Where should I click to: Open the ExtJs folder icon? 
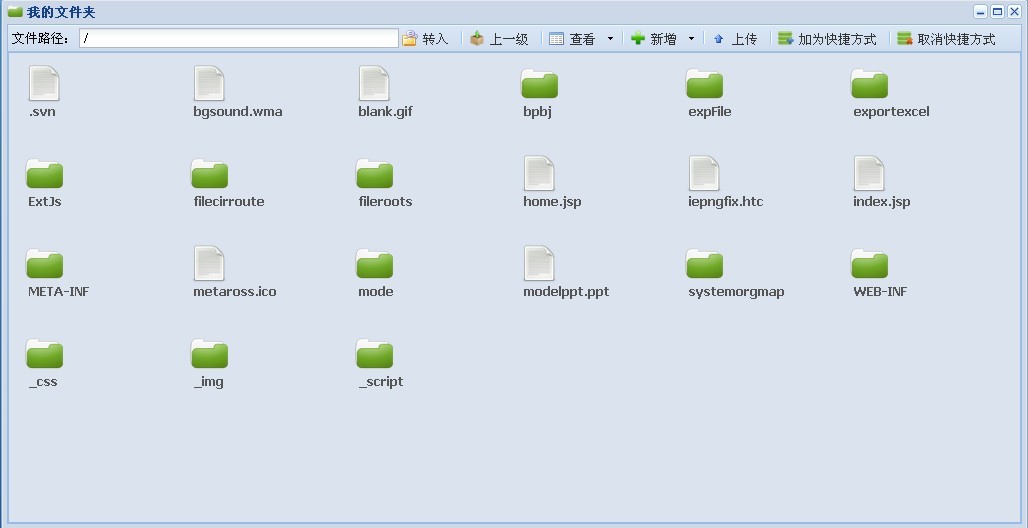click(x=45, y=174)
